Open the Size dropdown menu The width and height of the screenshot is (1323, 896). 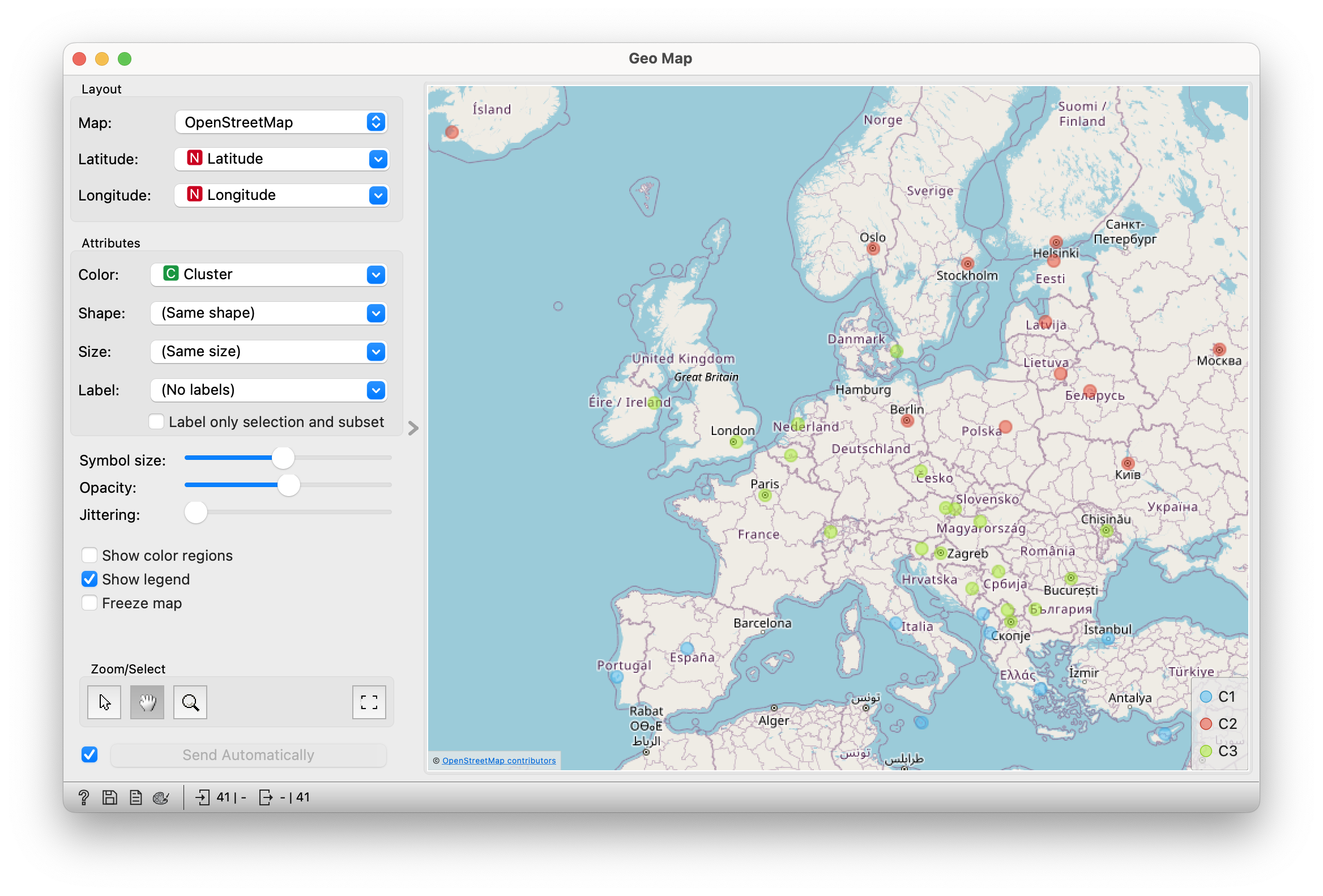click(268, 351)
